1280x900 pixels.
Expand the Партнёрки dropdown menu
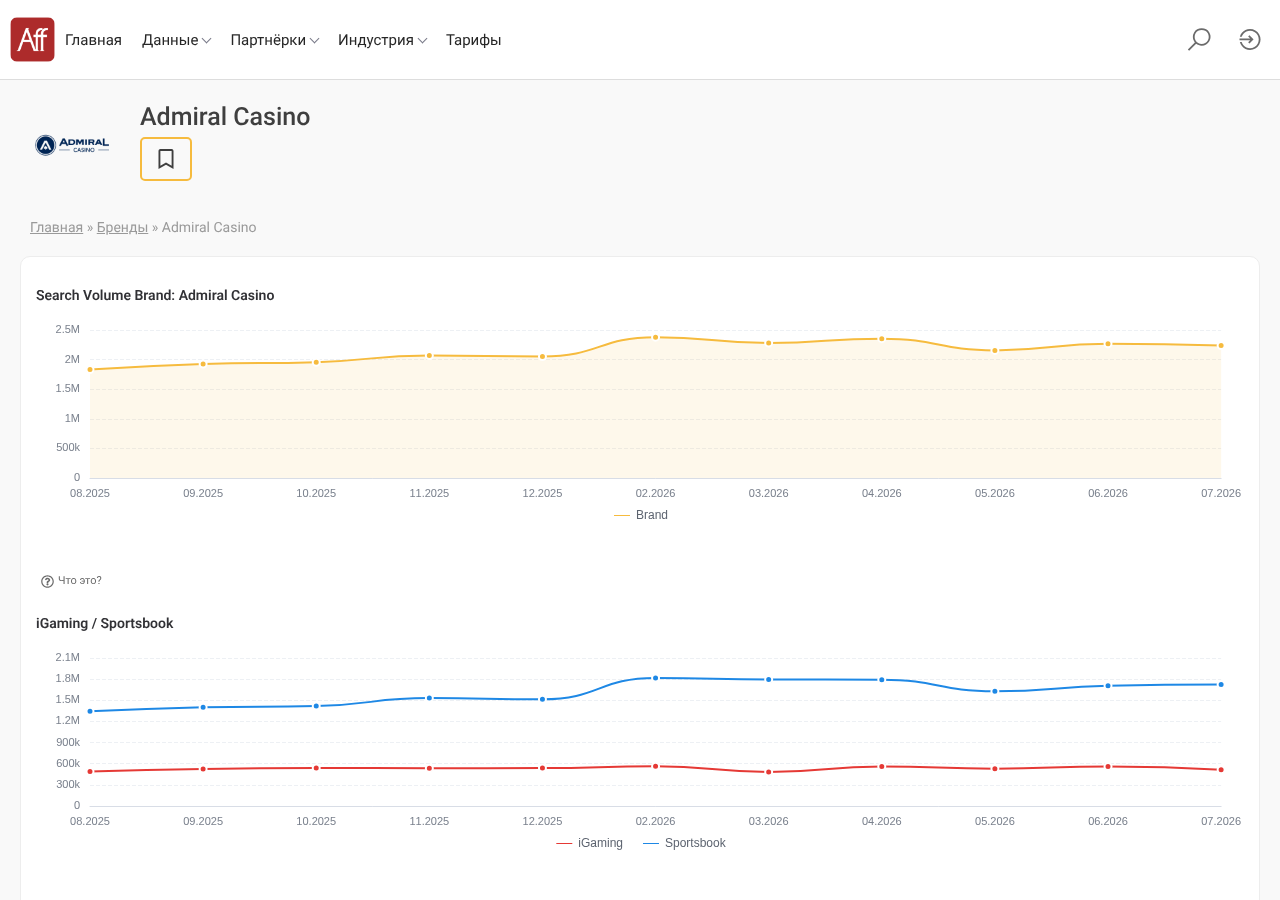click(x=275, y=40)
